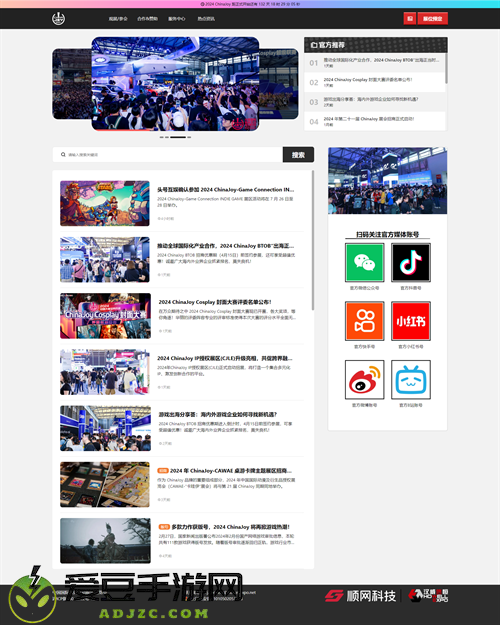Image resolution: width=500 pixels, height=625 pixels.
Task: Click the small red icon button in header
Action: pos(409,18)
